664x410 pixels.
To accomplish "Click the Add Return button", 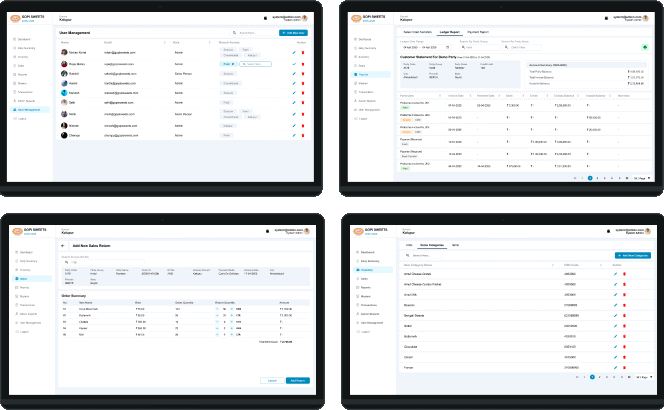I will 298,380.
